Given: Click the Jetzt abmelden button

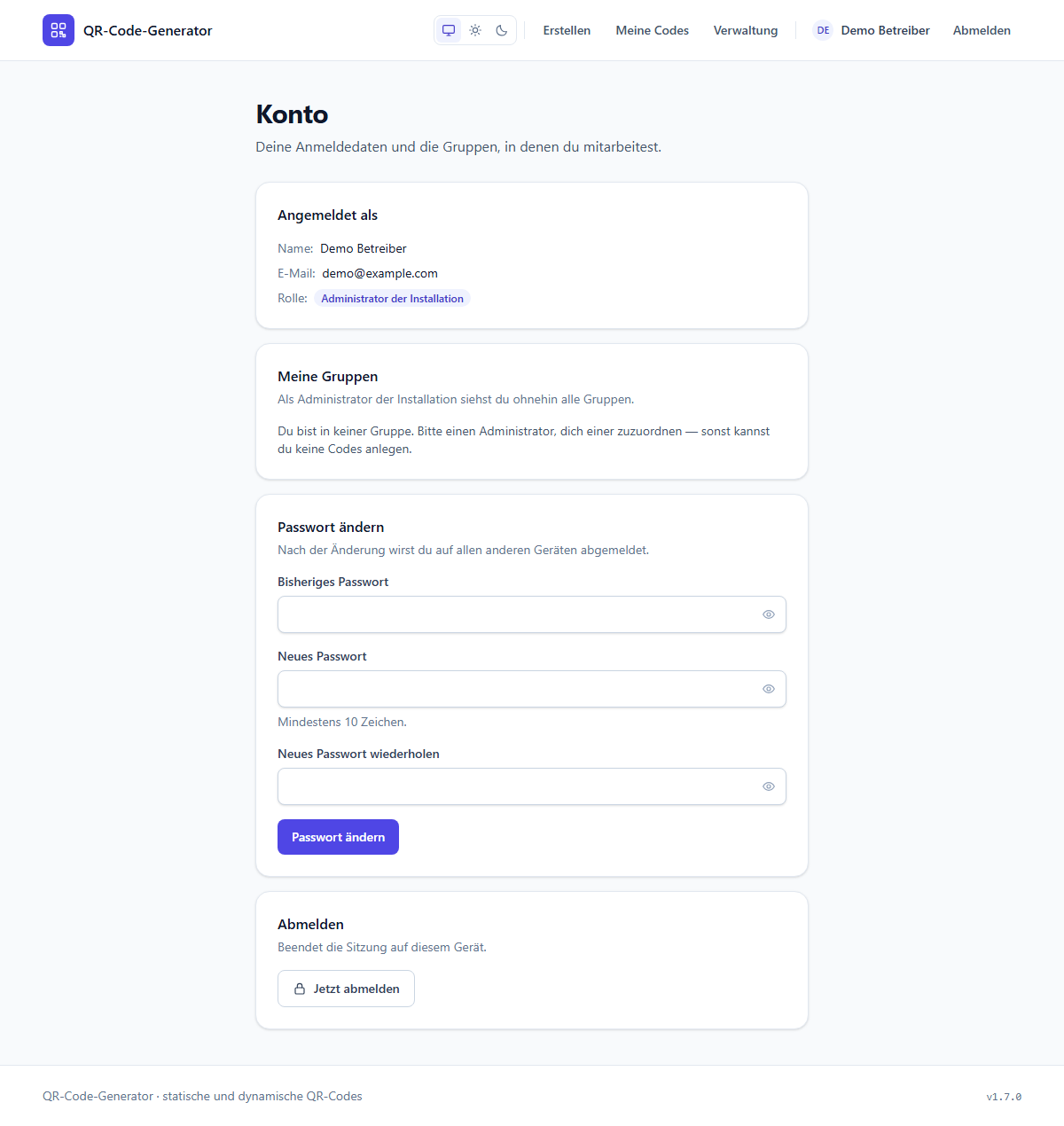Looking at the screenshot, I should pyautogui.click(x=346, y=989).
